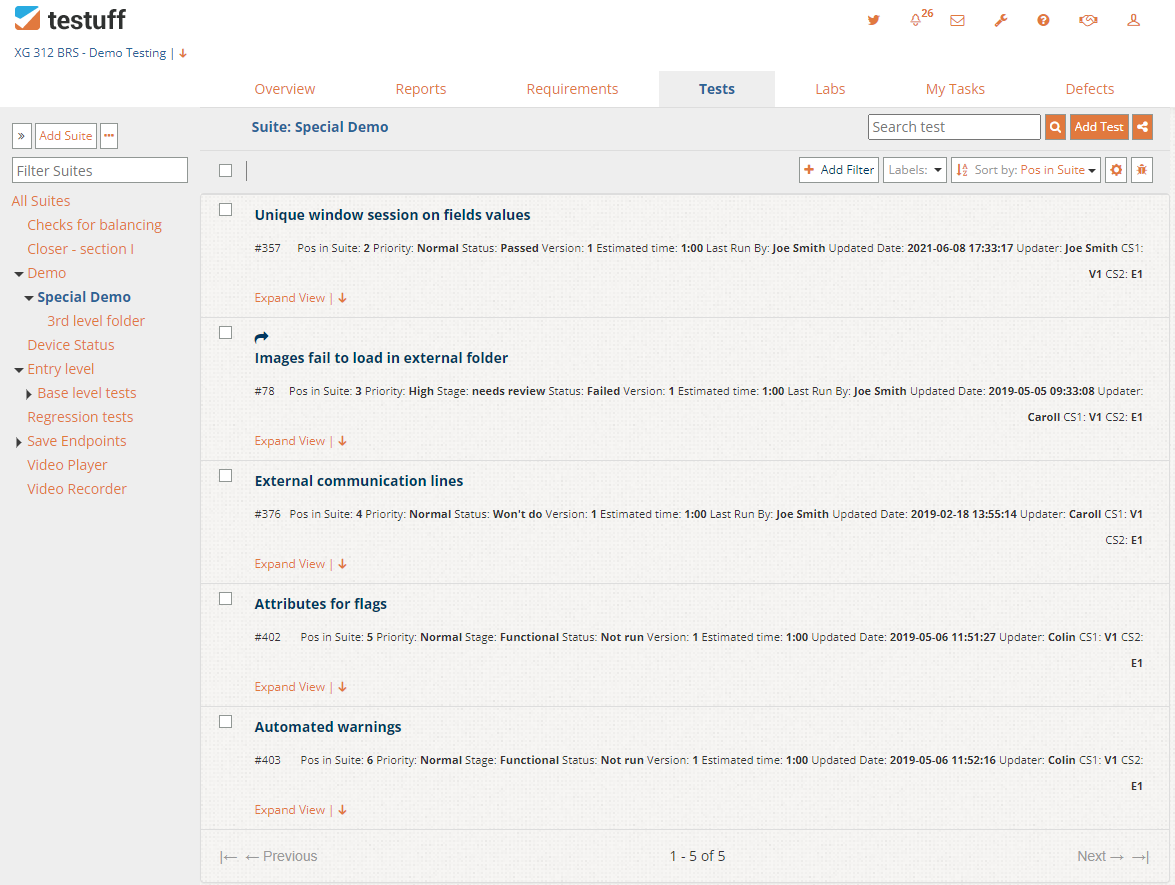Open the Labels dropdown

tap(915, 170)
